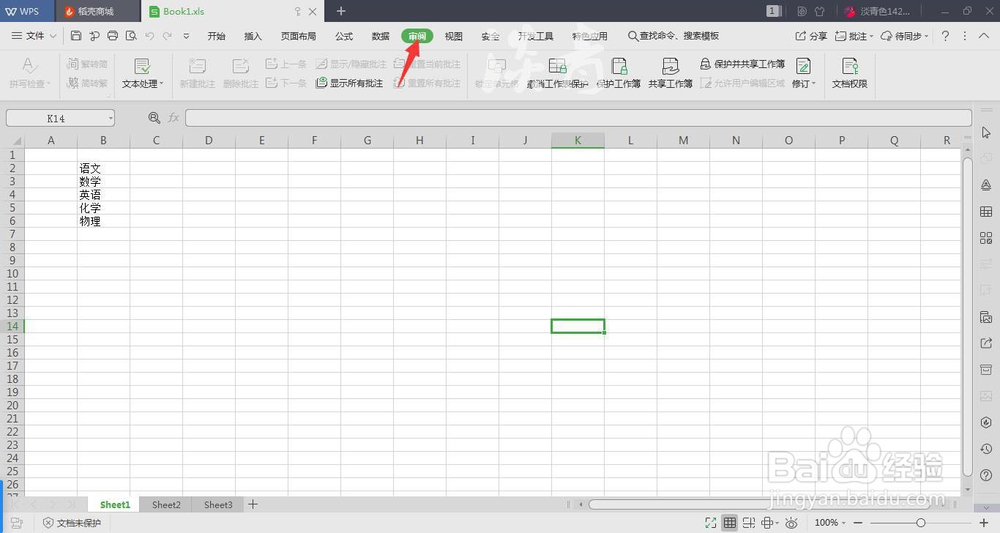Viewport: 1000px width, 533px height.
Task: Expand the 修订 track changes dropdown
Action: tap(814, 84)
